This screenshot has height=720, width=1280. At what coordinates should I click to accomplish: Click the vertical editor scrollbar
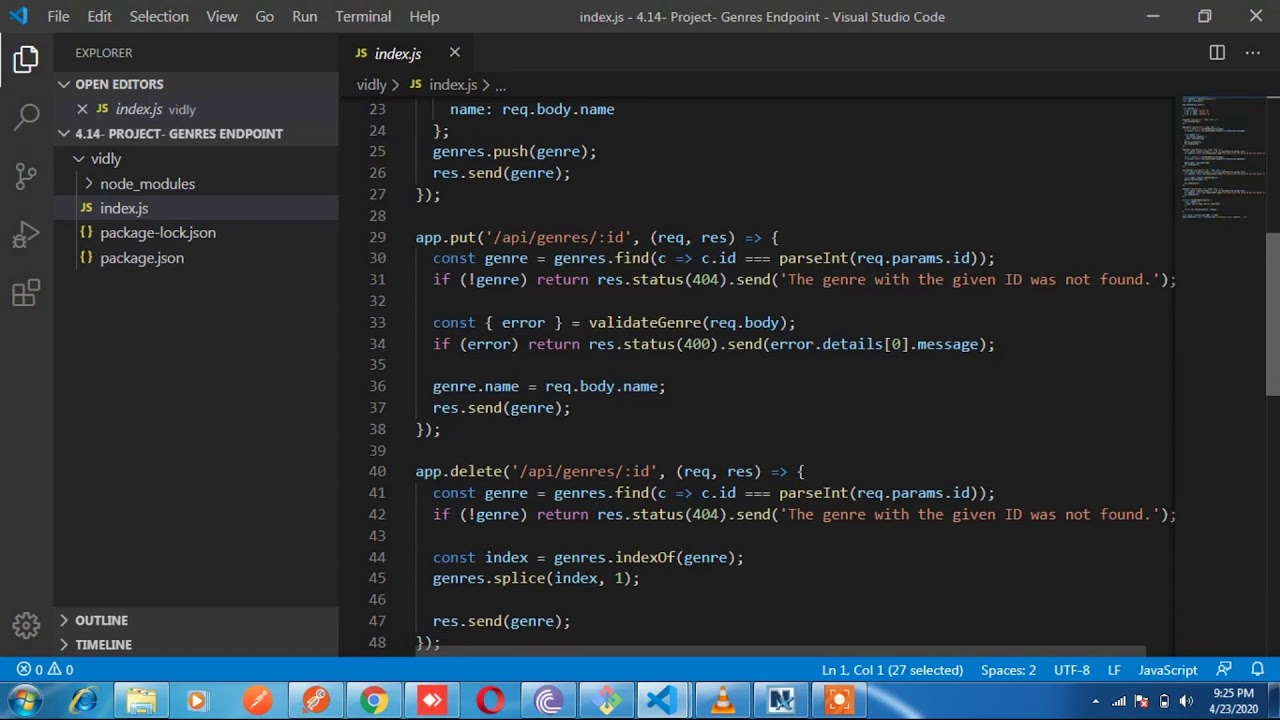pyautogui.click(x=1273, y=314)
